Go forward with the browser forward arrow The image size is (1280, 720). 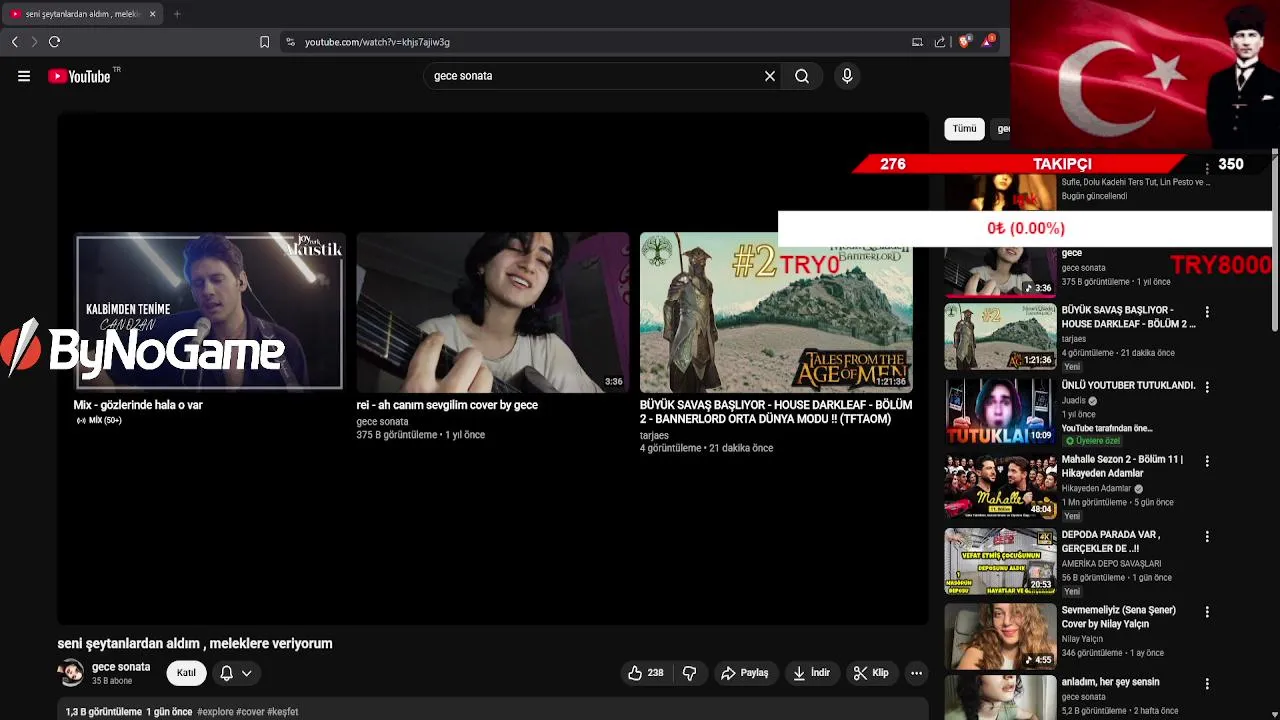point(34,42)
